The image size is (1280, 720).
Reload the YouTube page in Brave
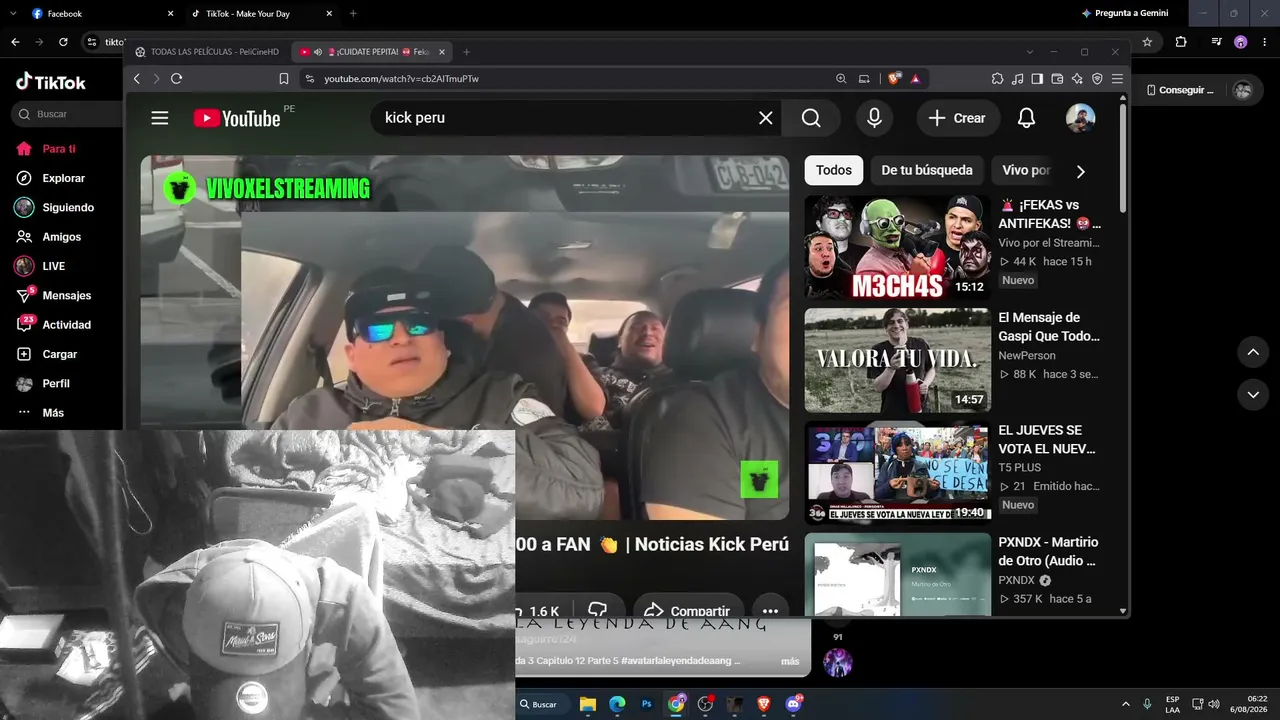pyautogui.click(x=177, y=78)
